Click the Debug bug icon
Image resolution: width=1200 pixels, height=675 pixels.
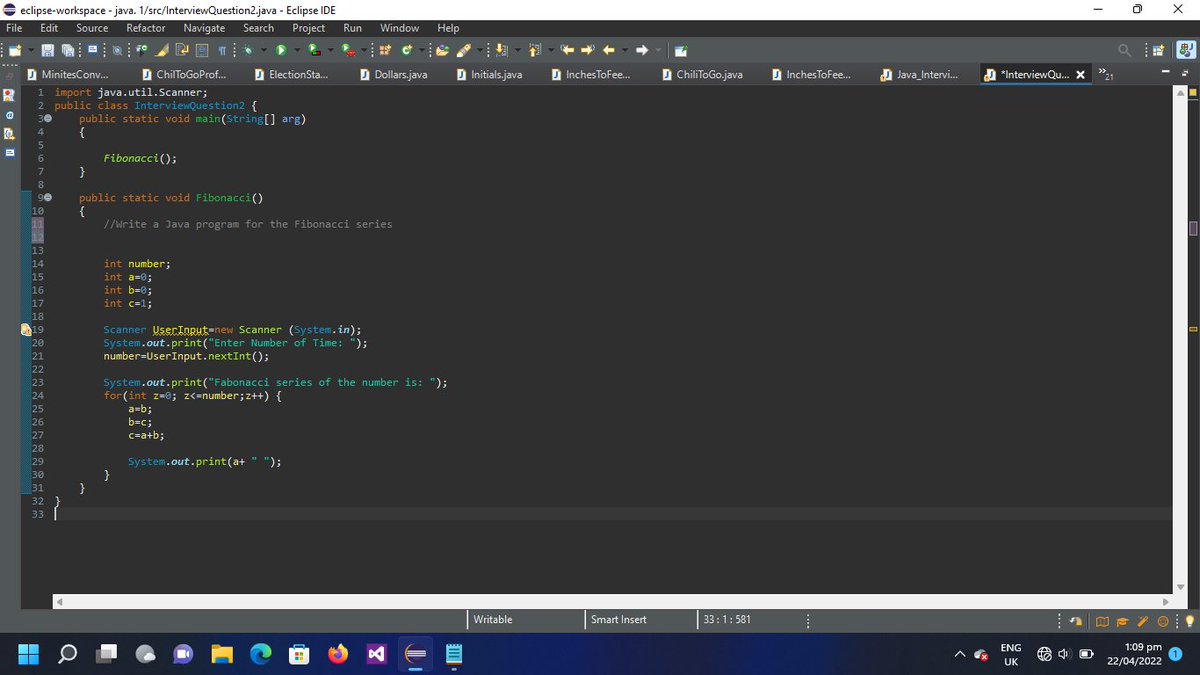click(x=247, y=50)
